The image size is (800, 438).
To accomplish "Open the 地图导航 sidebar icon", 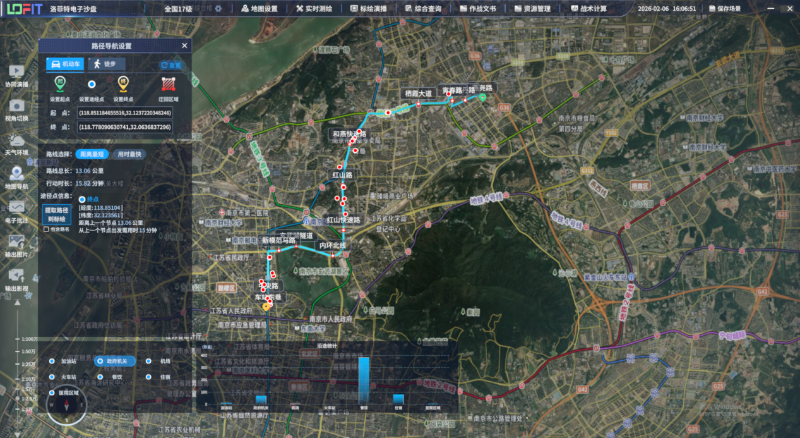I will (x=16, y=174).
